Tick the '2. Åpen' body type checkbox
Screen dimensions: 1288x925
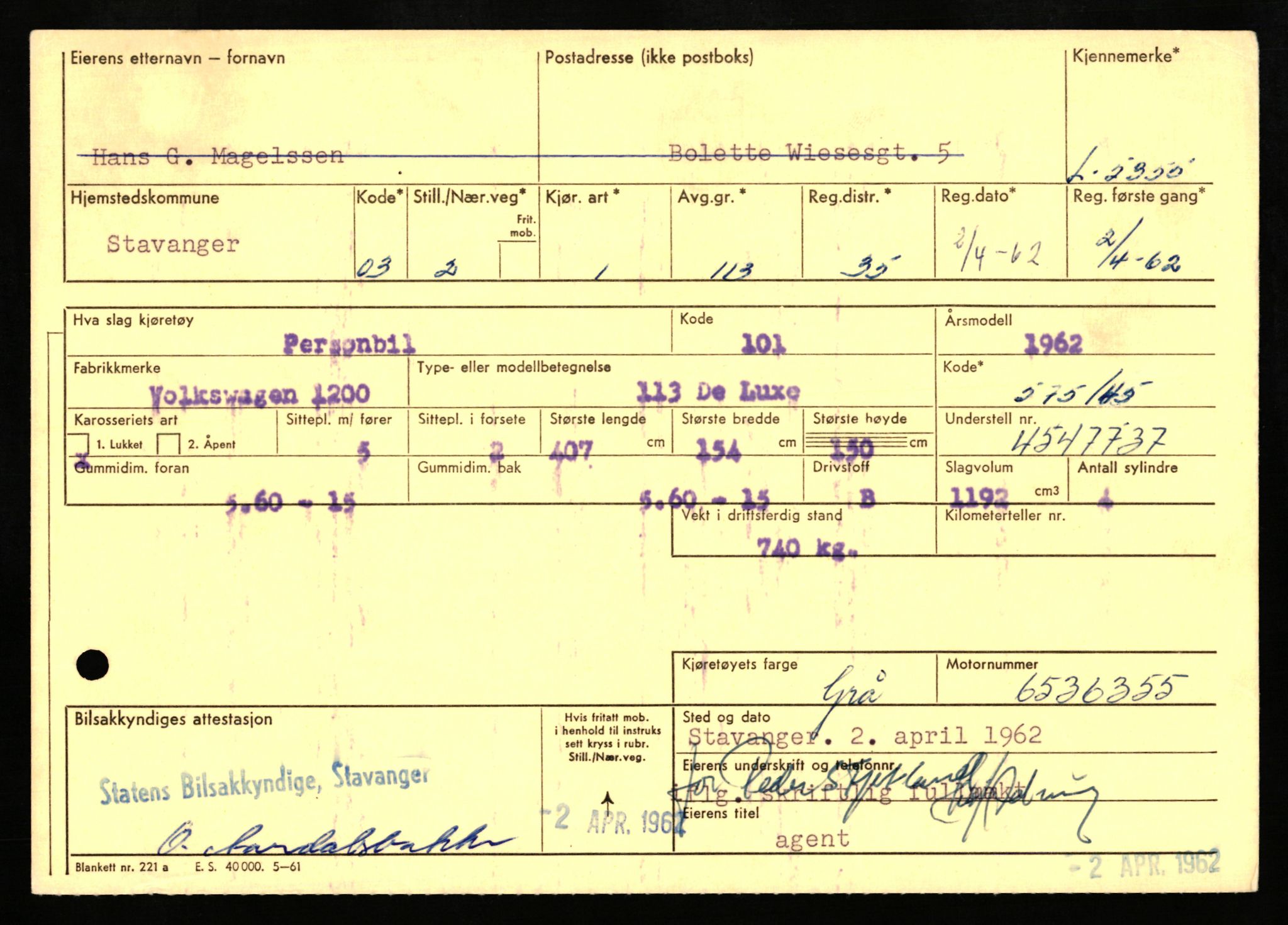point(169,444)
